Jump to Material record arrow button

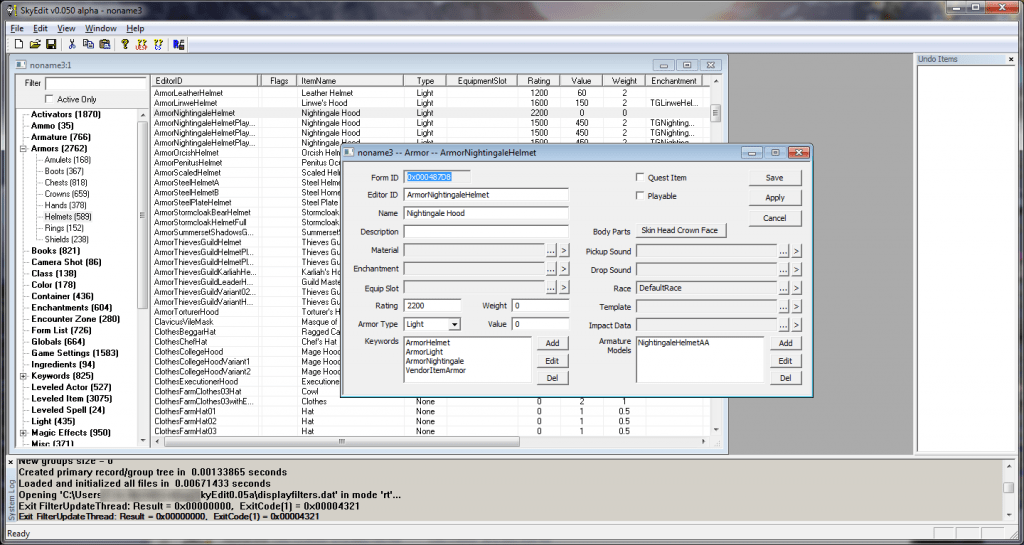click(x=564, y=250)
